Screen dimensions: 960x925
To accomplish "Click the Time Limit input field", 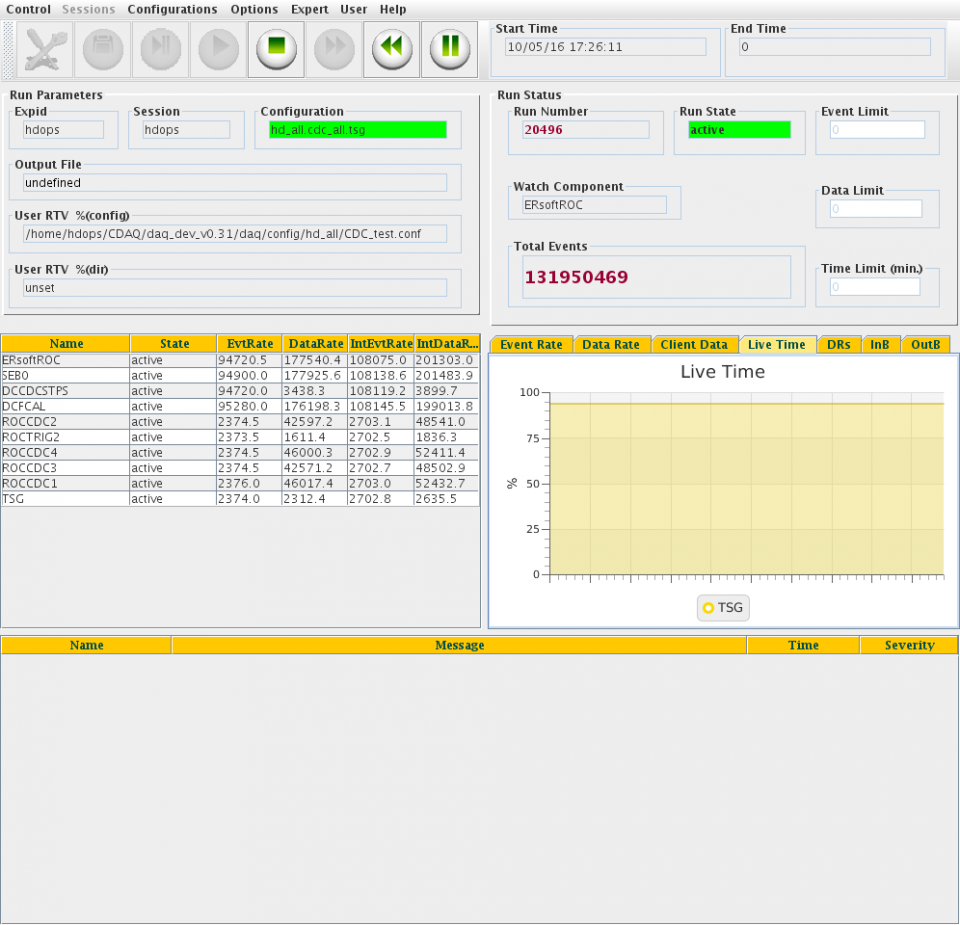I will pos(874,287).
